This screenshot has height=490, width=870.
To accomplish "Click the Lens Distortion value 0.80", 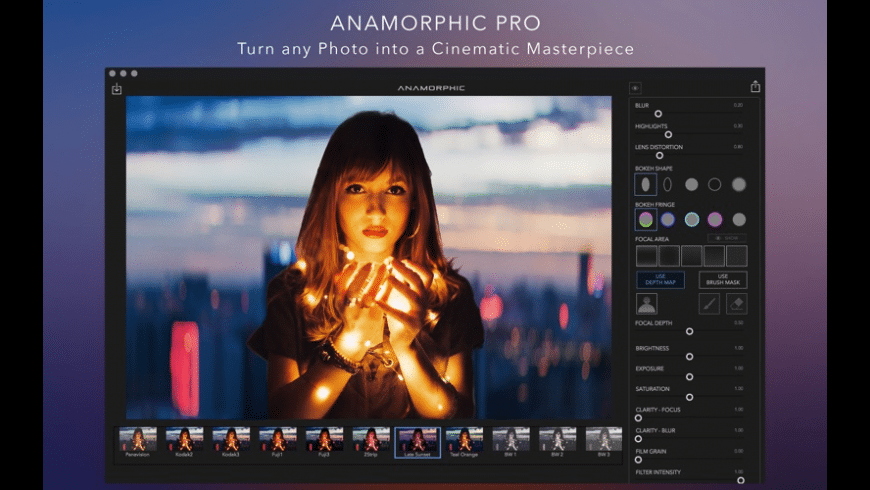I will [x=738, y=147].
